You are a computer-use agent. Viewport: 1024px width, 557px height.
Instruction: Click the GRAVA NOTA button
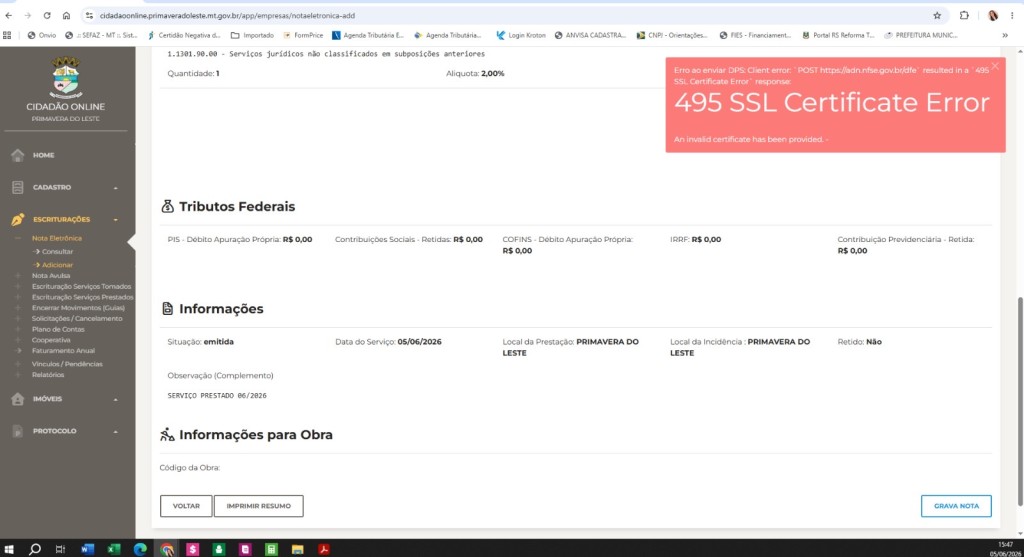[x=956, y=506]
